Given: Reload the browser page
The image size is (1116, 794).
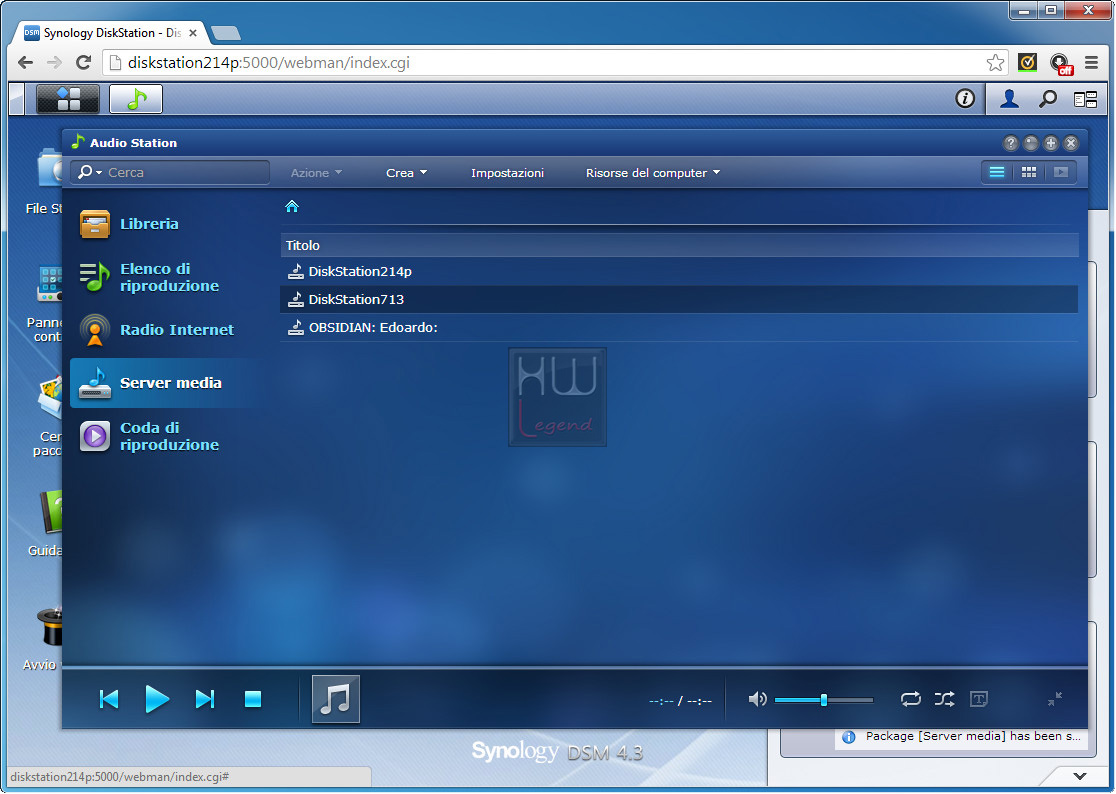Looking at the screenshot, I should coord(83,63).
